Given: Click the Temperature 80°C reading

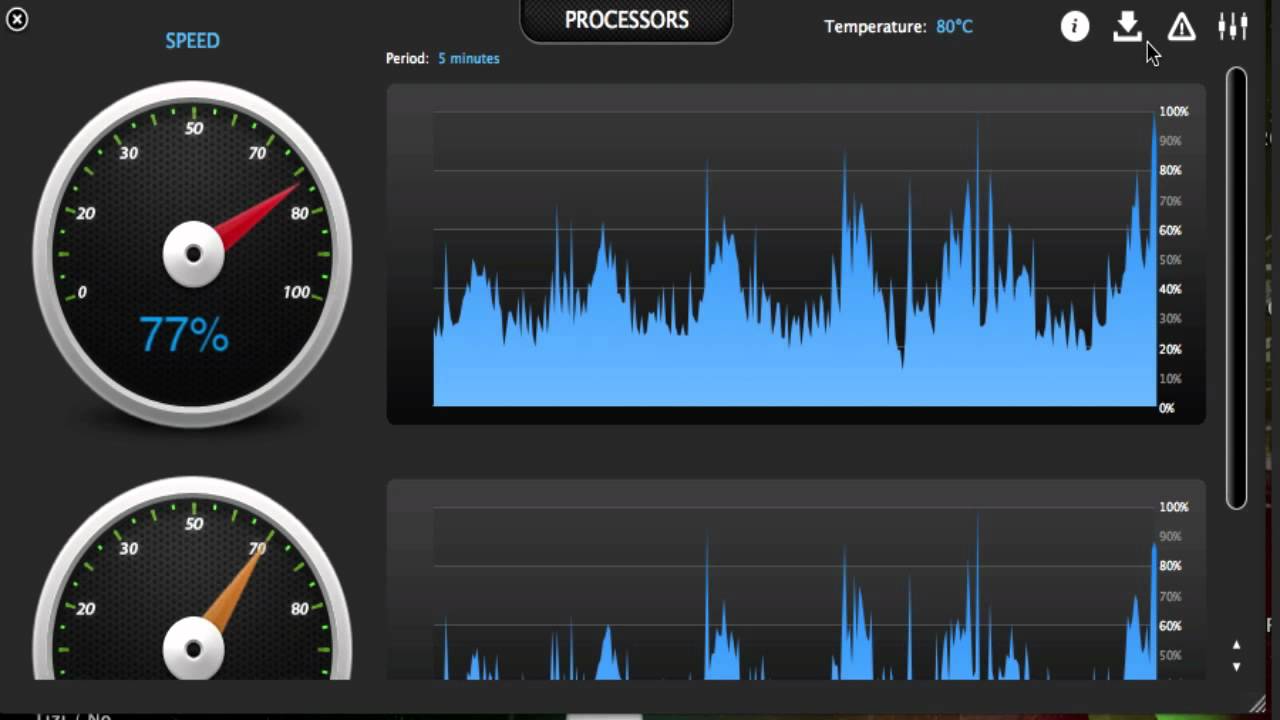Looking at the screenshot, I should tap(898, 27).
